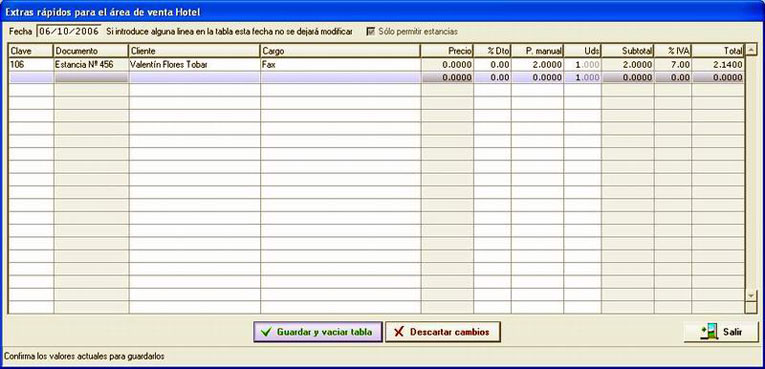Image resolution: width=765 pixels, height=369 pixels.
Task: Click the Total column header
Action: 718,51
